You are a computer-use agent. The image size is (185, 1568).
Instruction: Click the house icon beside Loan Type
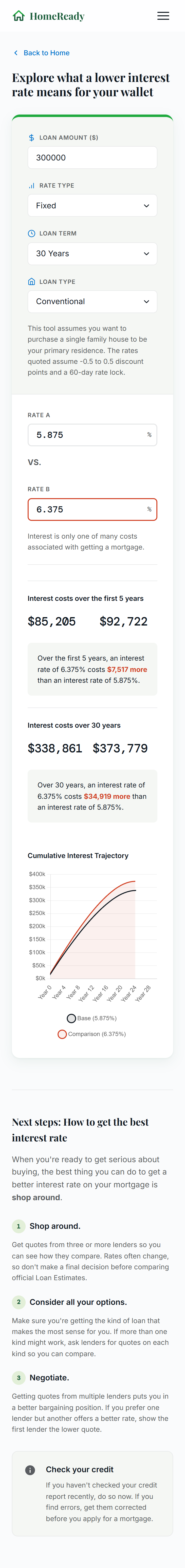tap(31, 282)
